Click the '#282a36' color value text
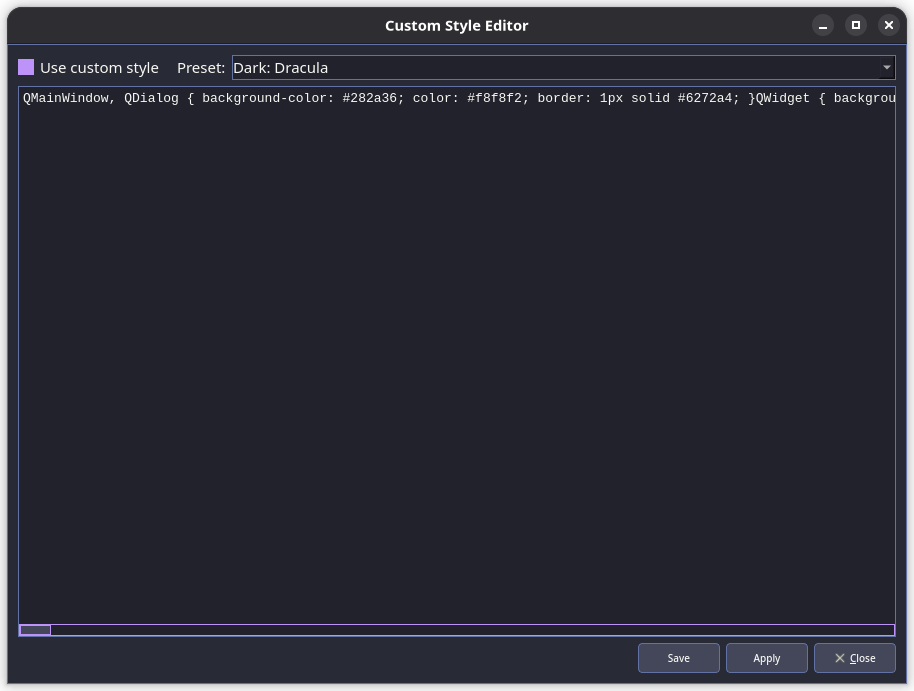The height and width of the screenshot is (691, 914). [x=370, y=98]
